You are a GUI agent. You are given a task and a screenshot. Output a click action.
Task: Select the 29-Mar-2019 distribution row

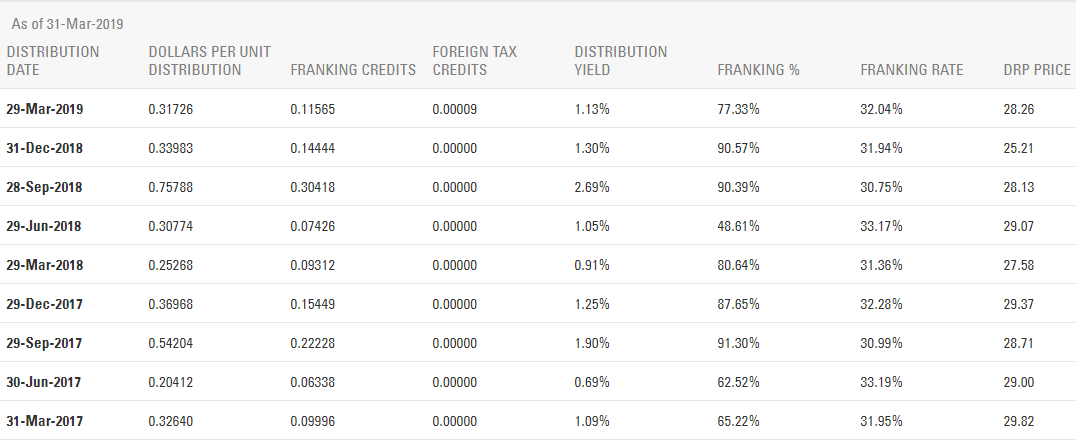point(538,109)
